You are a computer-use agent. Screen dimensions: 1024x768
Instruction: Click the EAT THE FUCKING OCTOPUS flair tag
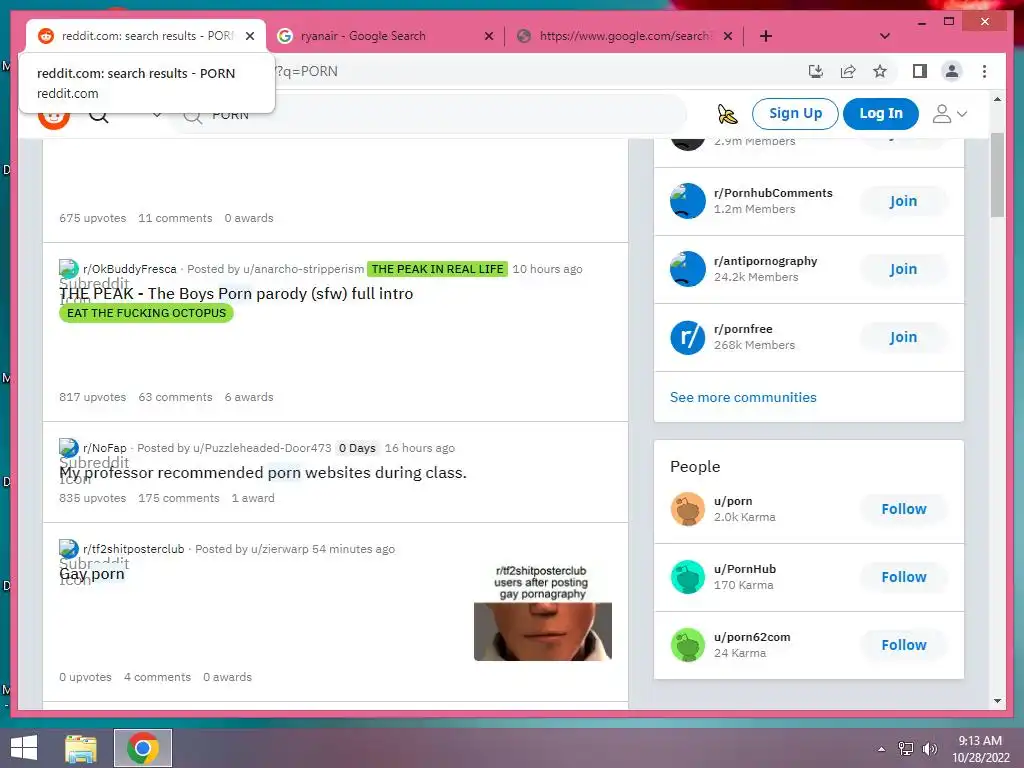pyautogui.click(x=146, y=313)
